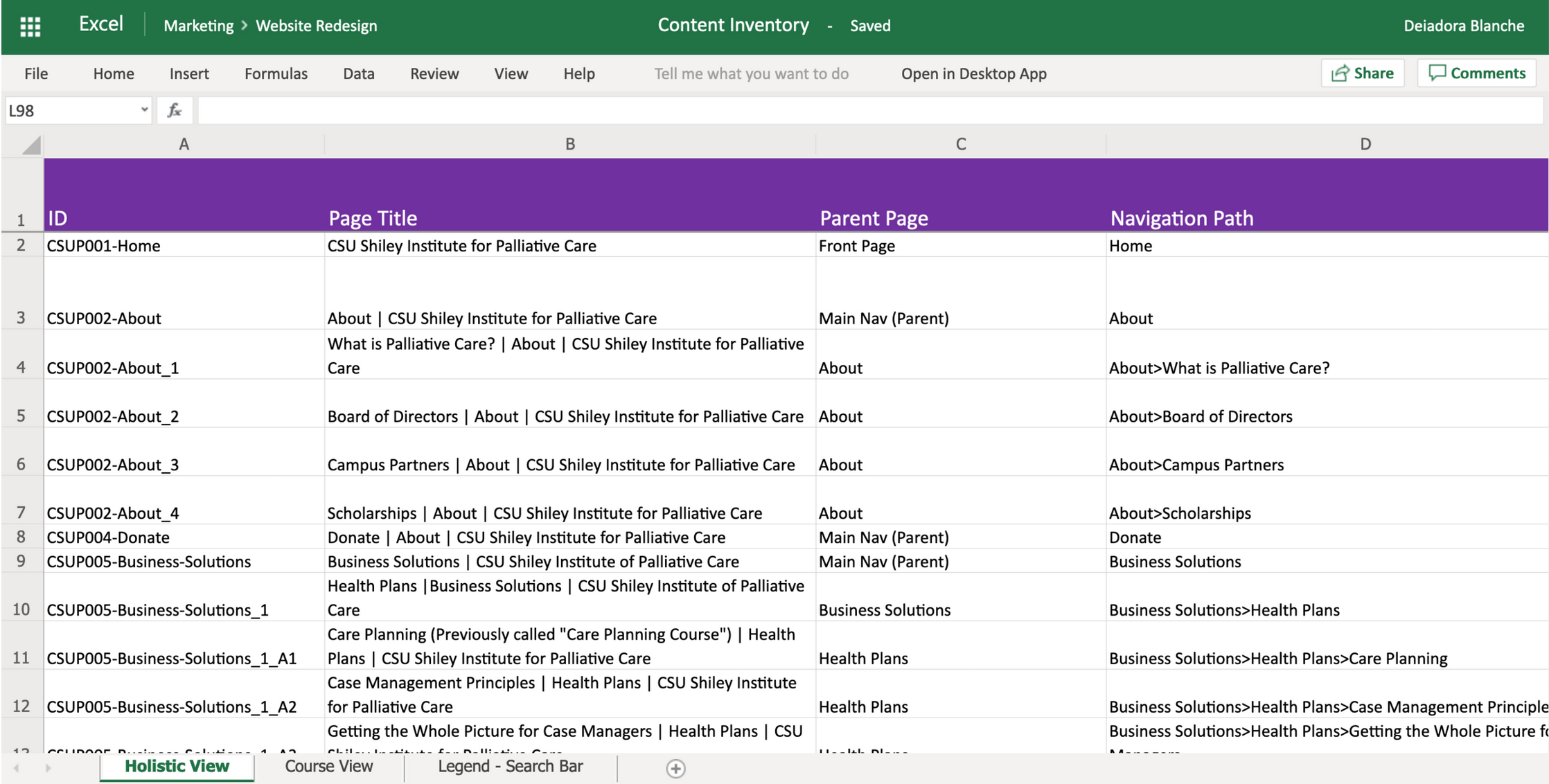Expand the Name Box dropdown arrow

coord(144,109)
